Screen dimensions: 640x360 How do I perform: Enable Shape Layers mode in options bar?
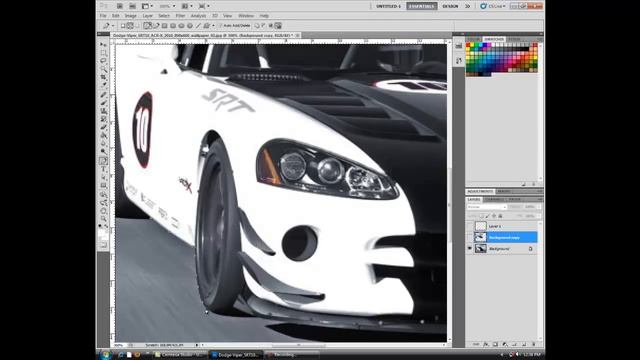point(123,25)
